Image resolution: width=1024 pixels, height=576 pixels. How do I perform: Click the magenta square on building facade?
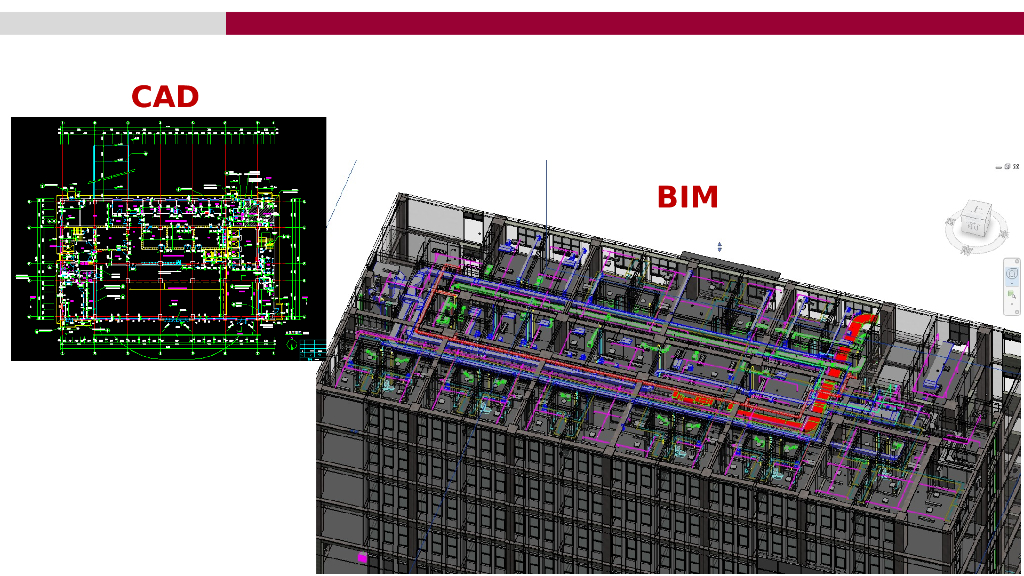(x=361, y=557)
